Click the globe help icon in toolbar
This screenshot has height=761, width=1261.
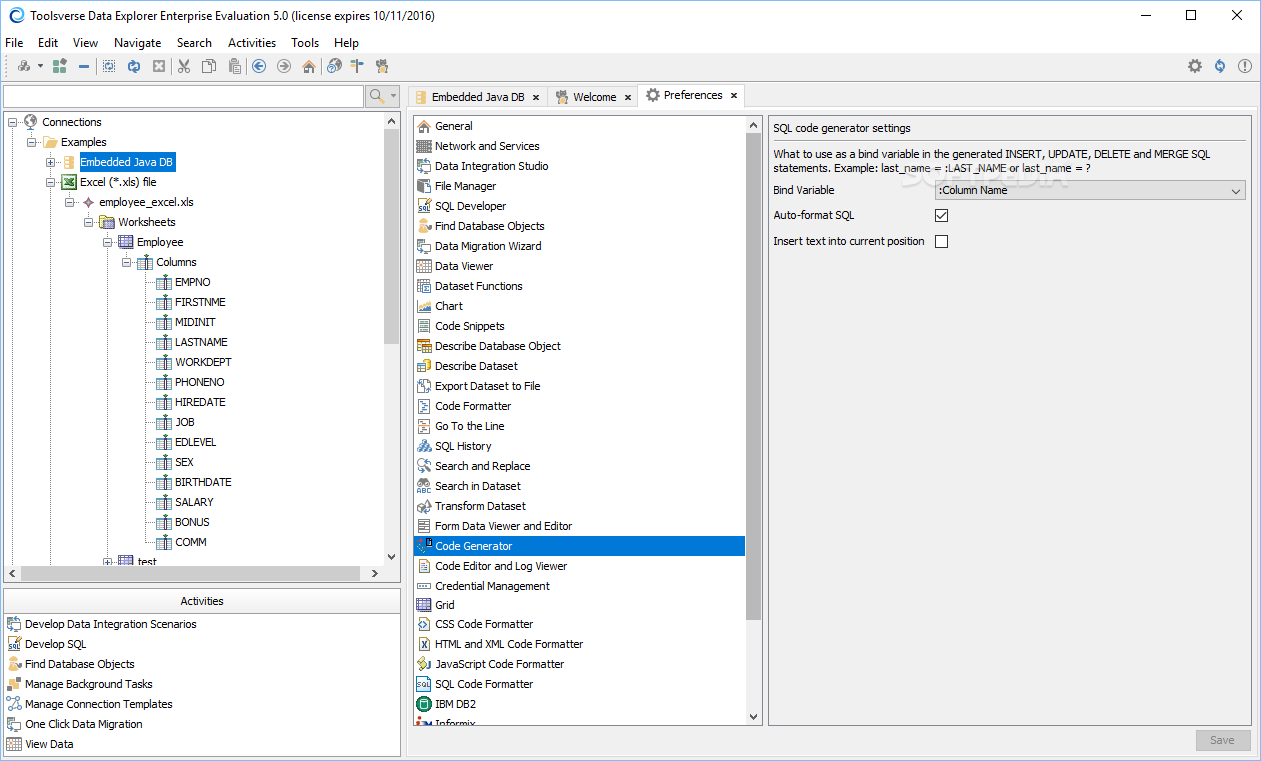point(334,66)
